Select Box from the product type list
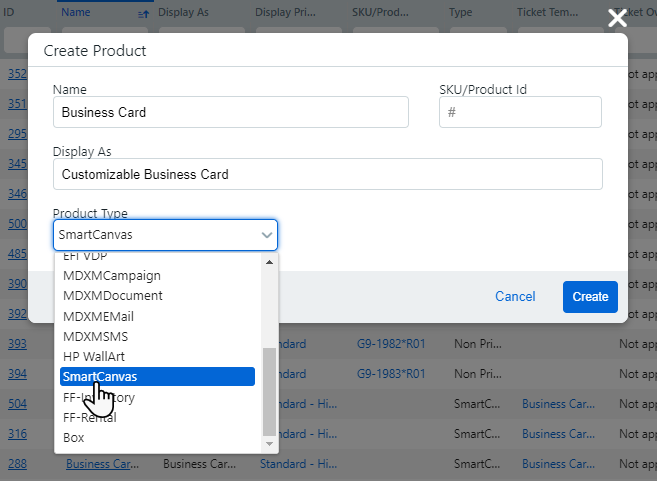This screenshot has height=481, width=657. tap(73, 437)
